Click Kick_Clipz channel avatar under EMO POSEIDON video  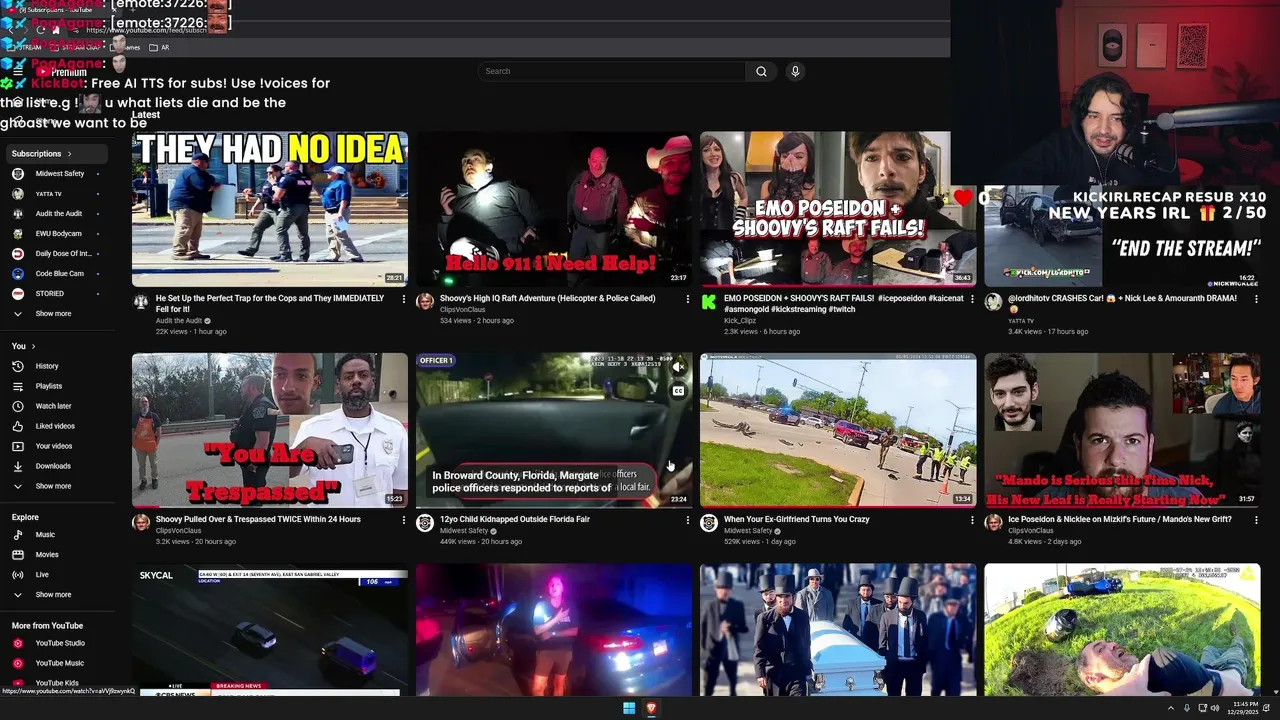(x=709, y=302)
